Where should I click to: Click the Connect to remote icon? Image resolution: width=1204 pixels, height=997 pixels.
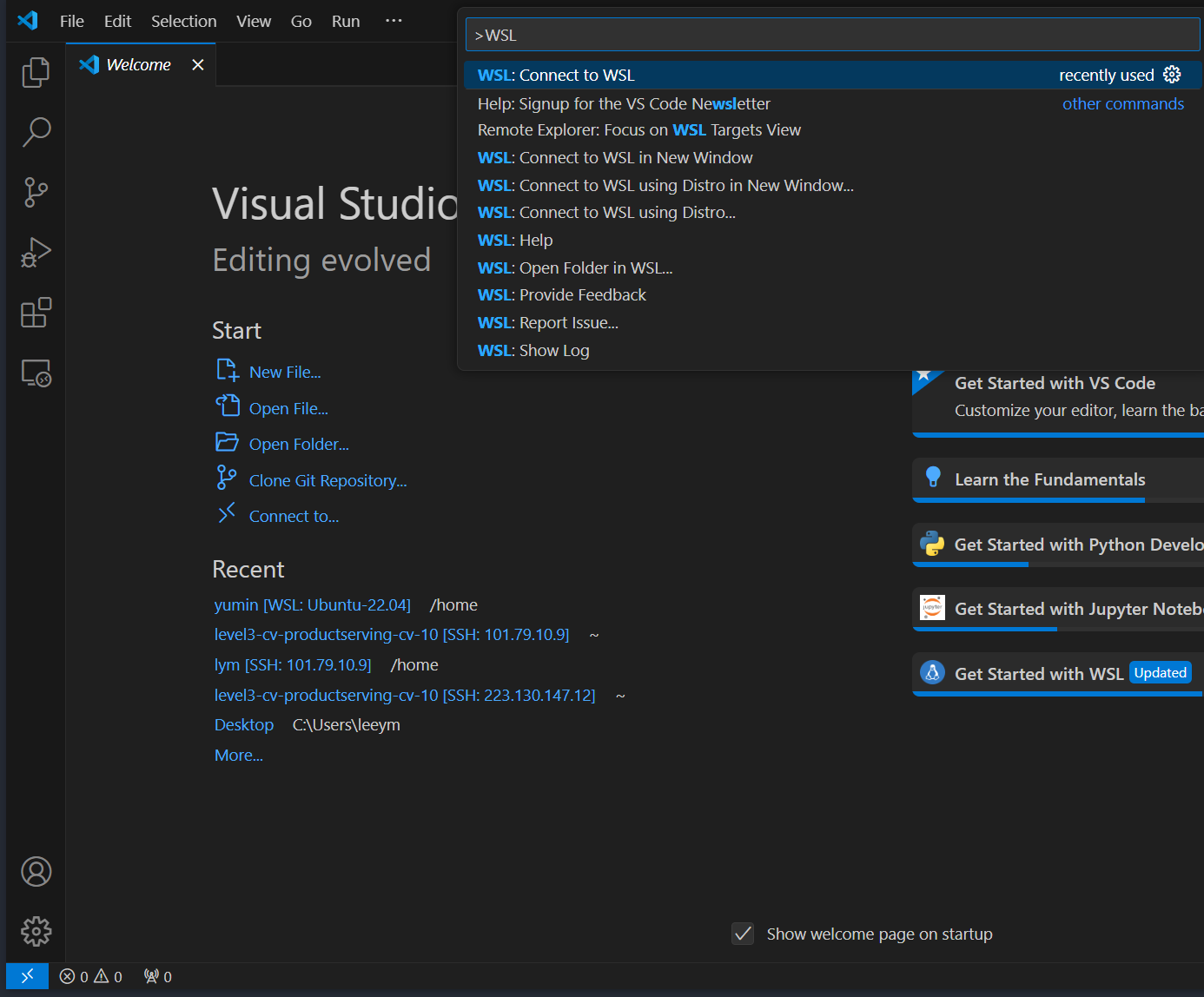tap(227, 513)
